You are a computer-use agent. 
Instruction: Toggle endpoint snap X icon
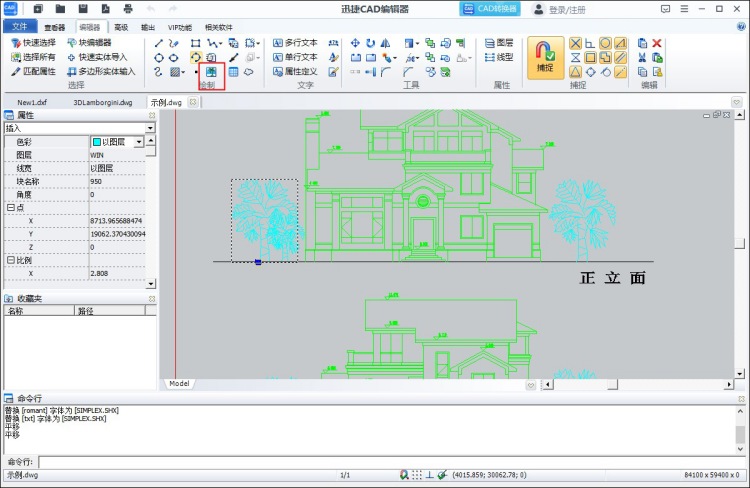click(x=575, y=44)
